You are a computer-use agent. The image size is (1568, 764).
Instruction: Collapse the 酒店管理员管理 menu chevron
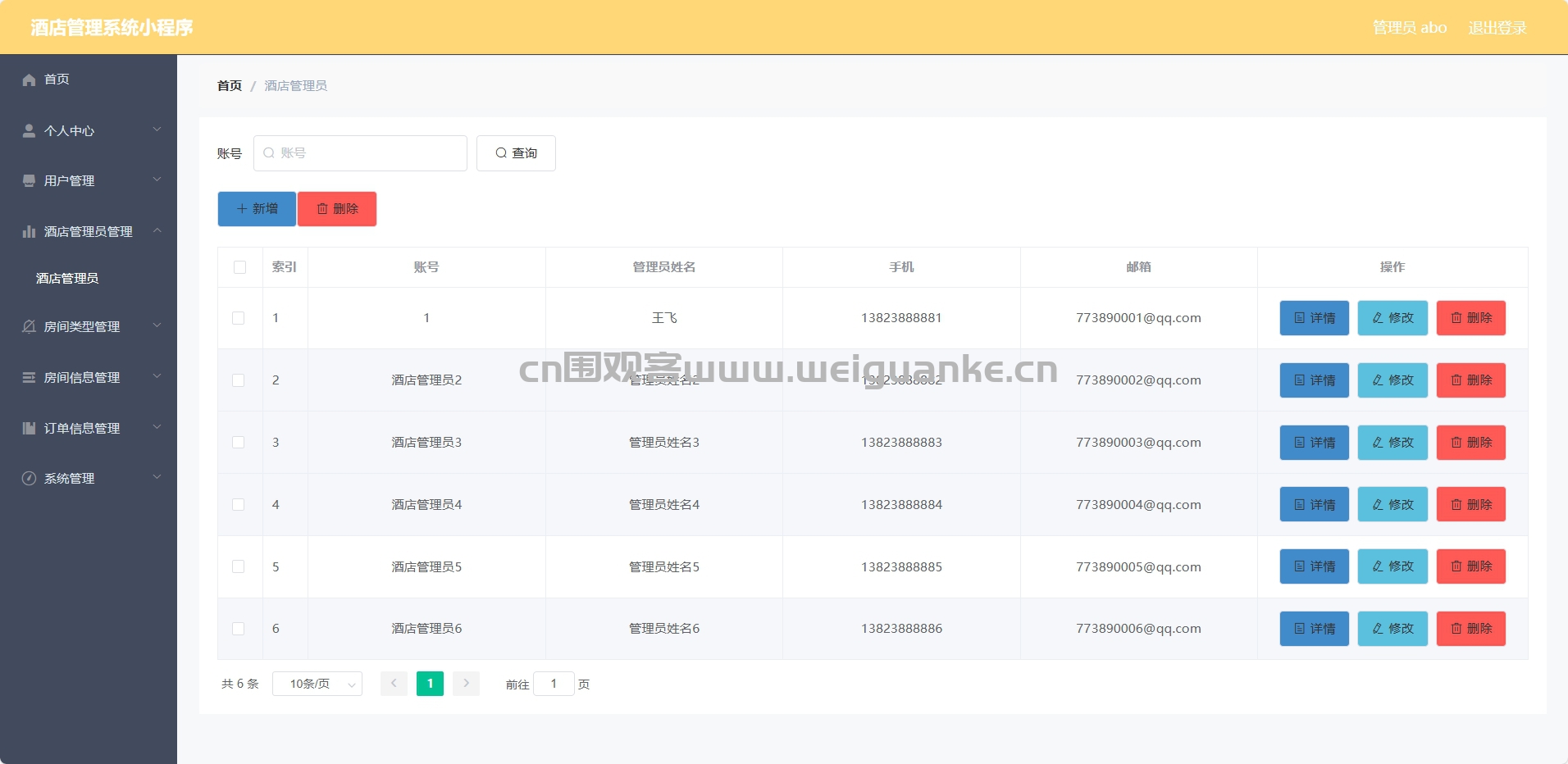click(x=157, y=230)
